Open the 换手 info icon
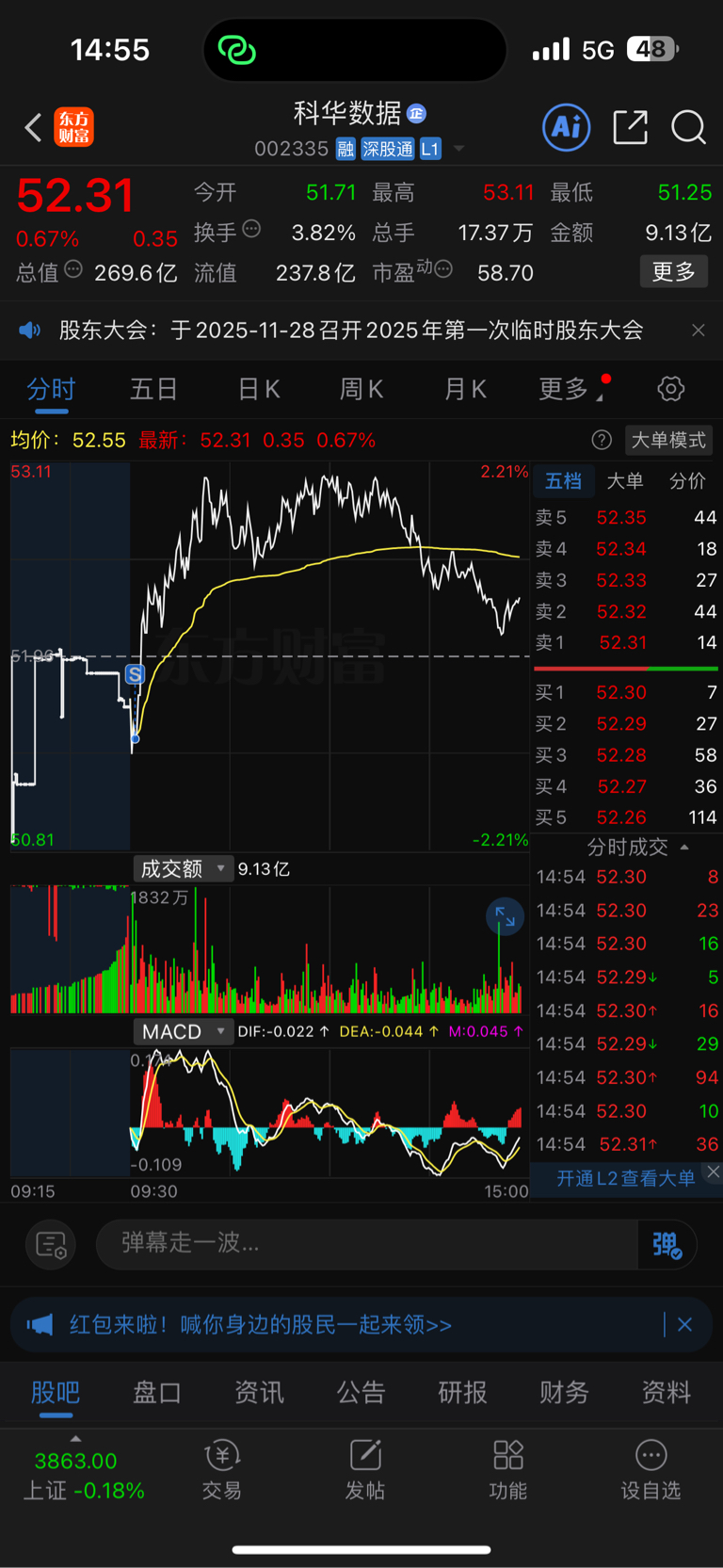 point(251,229)
